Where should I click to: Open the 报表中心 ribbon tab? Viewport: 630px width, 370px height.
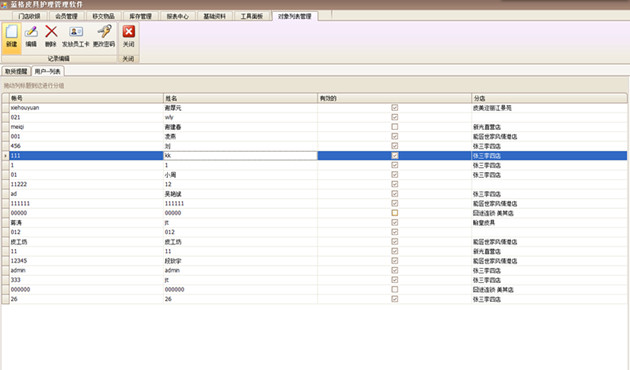point(178,16)
